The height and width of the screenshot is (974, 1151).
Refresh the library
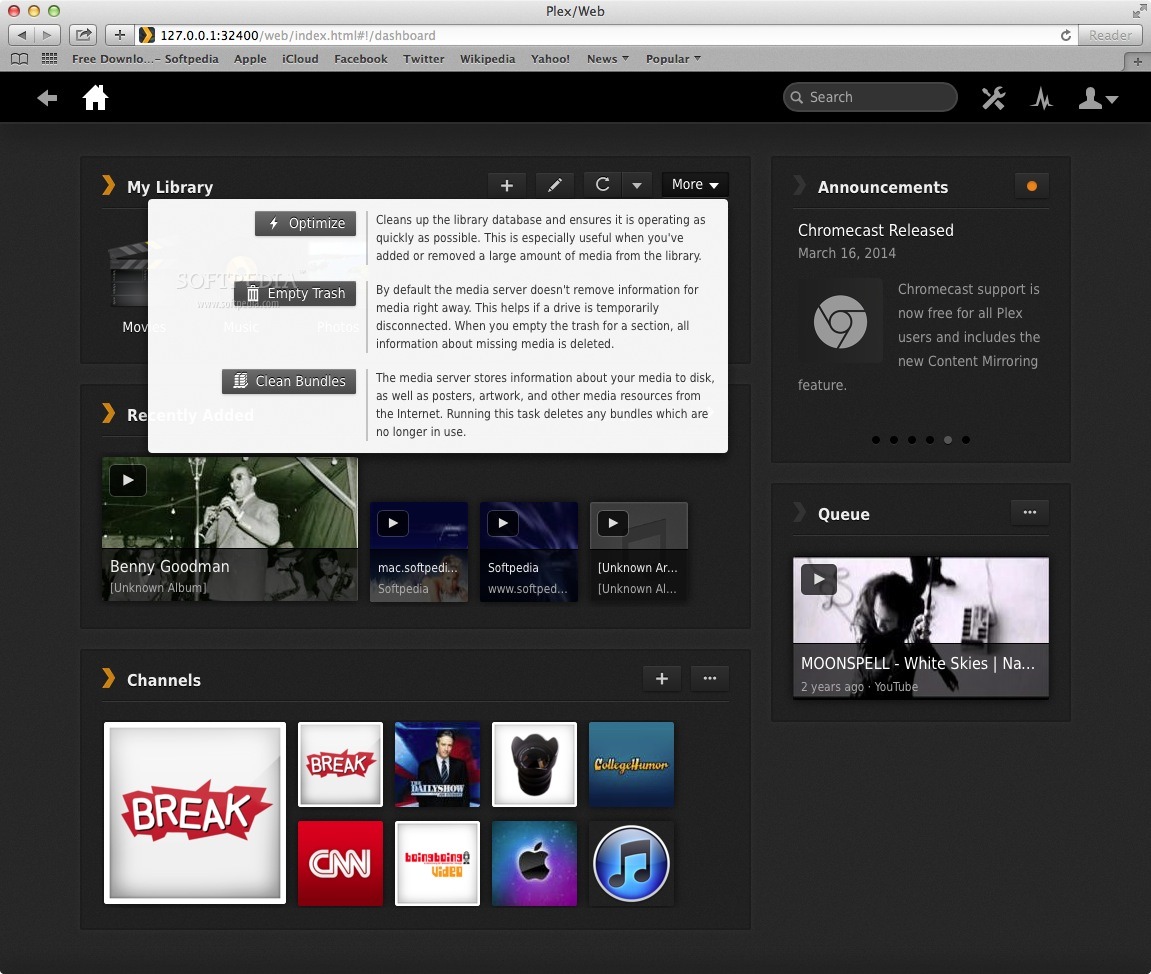[x=603, y=185]
